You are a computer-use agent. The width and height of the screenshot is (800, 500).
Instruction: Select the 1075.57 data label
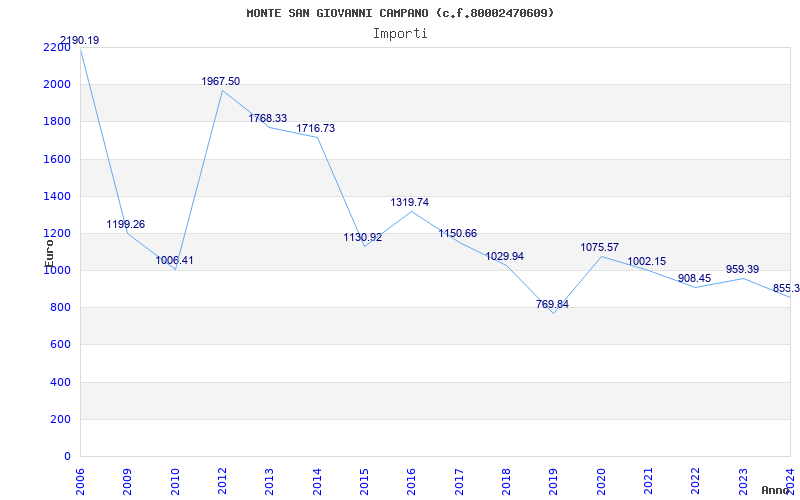(599, 247)
